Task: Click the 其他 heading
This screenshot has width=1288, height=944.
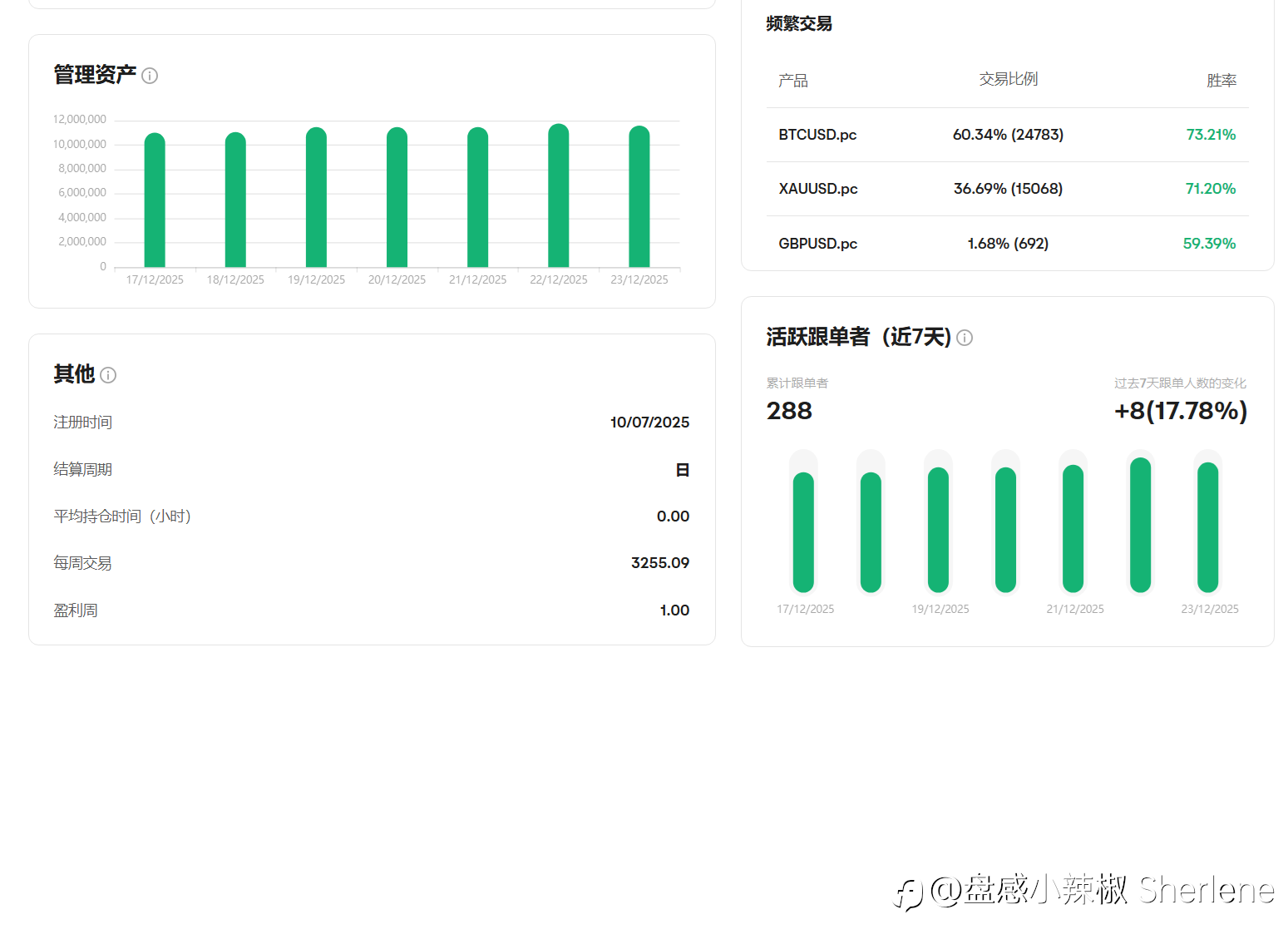Action: 74,374
